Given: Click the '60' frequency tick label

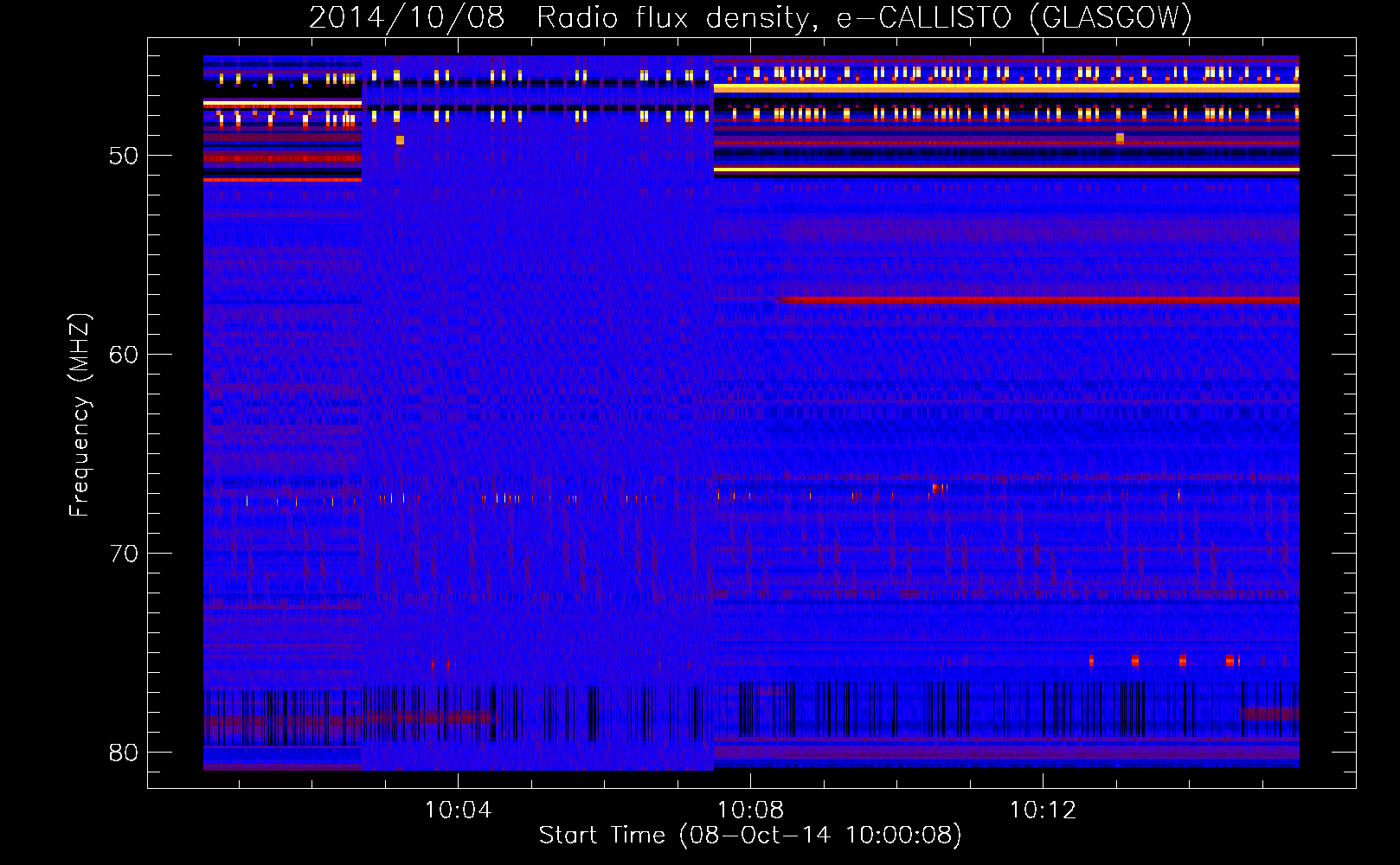Looking at the screenshot, I should 124,355.
